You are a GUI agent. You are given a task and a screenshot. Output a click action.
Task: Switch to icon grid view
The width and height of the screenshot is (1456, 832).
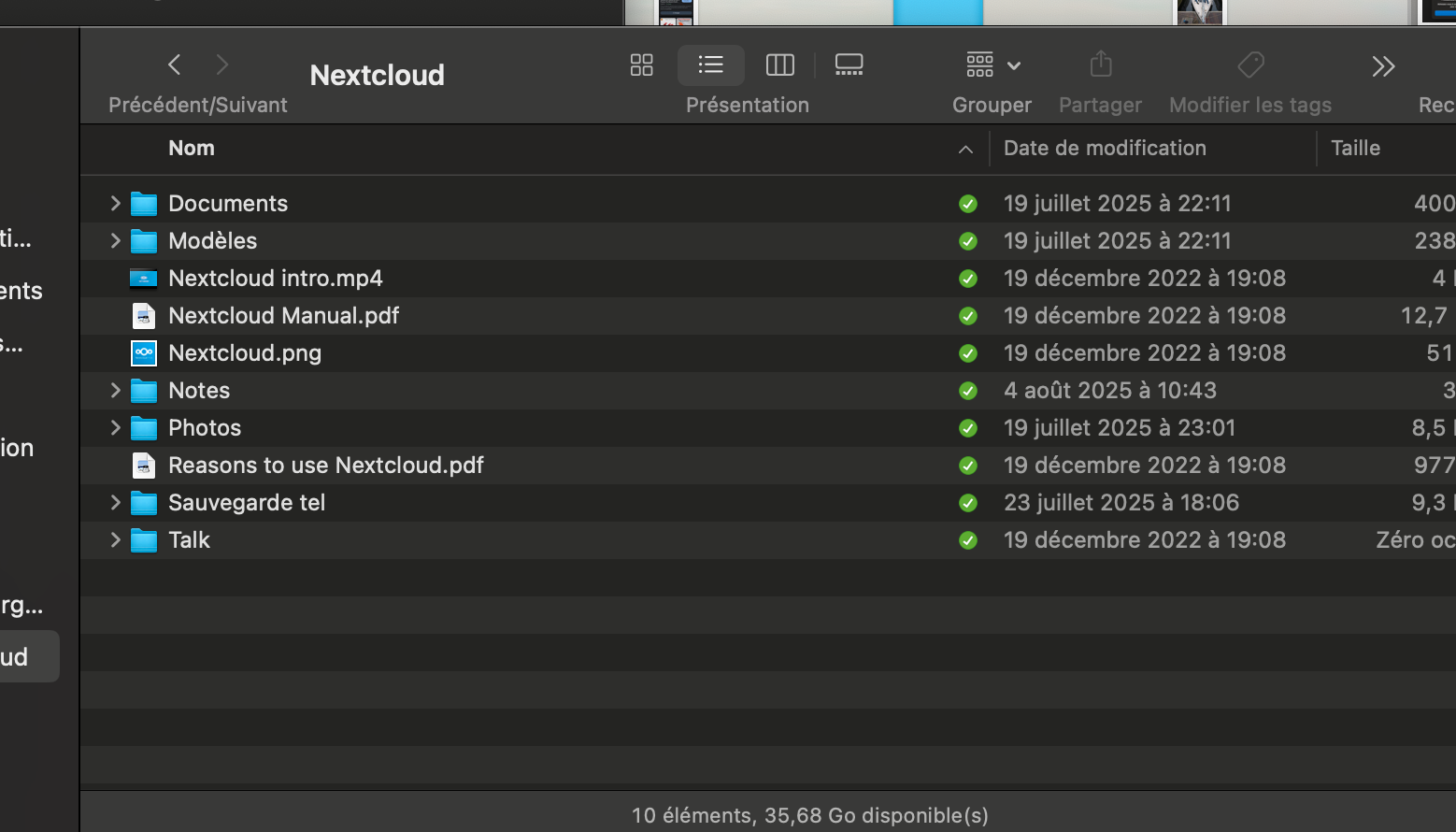pos(641,65)
